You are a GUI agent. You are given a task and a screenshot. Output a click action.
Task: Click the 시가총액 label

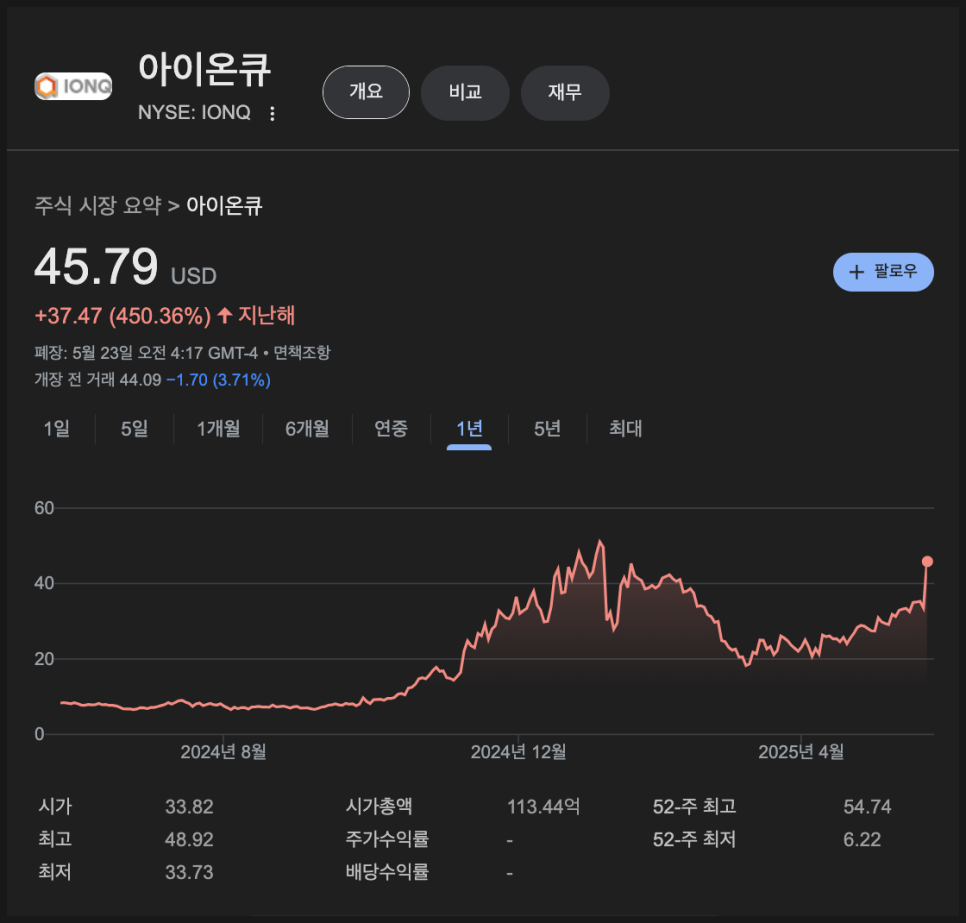(379, 806)
